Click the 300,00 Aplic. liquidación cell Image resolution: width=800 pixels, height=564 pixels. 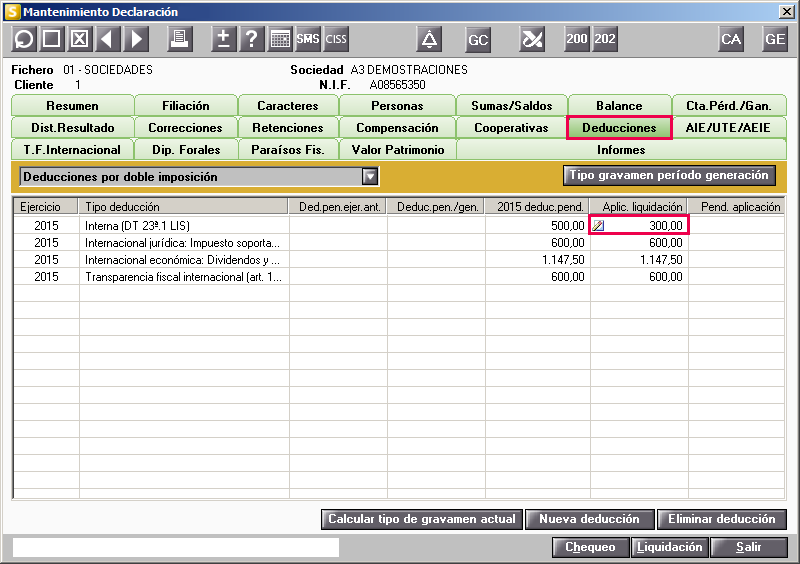coord(639,225)
